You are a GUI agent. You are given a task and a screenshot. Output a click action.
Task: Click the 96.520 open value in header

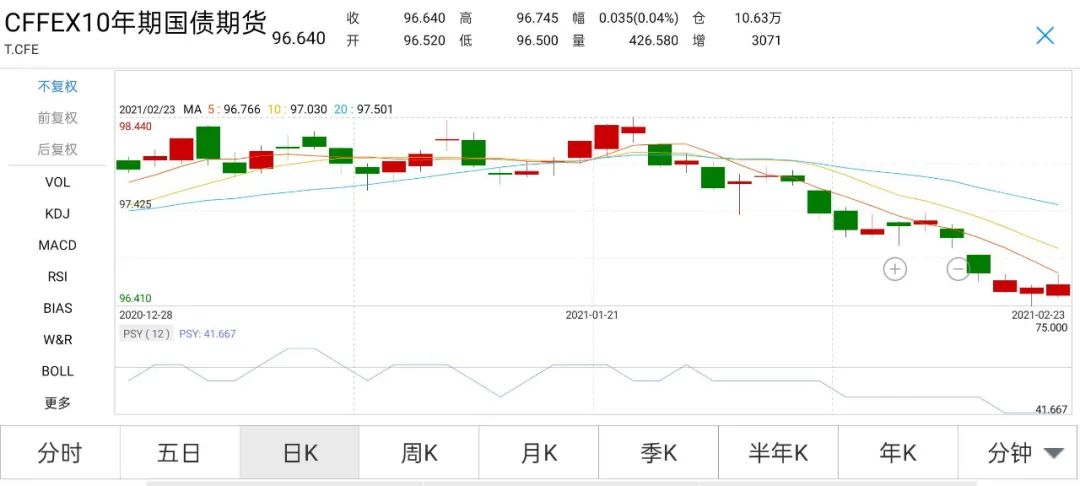pos(424,41)
